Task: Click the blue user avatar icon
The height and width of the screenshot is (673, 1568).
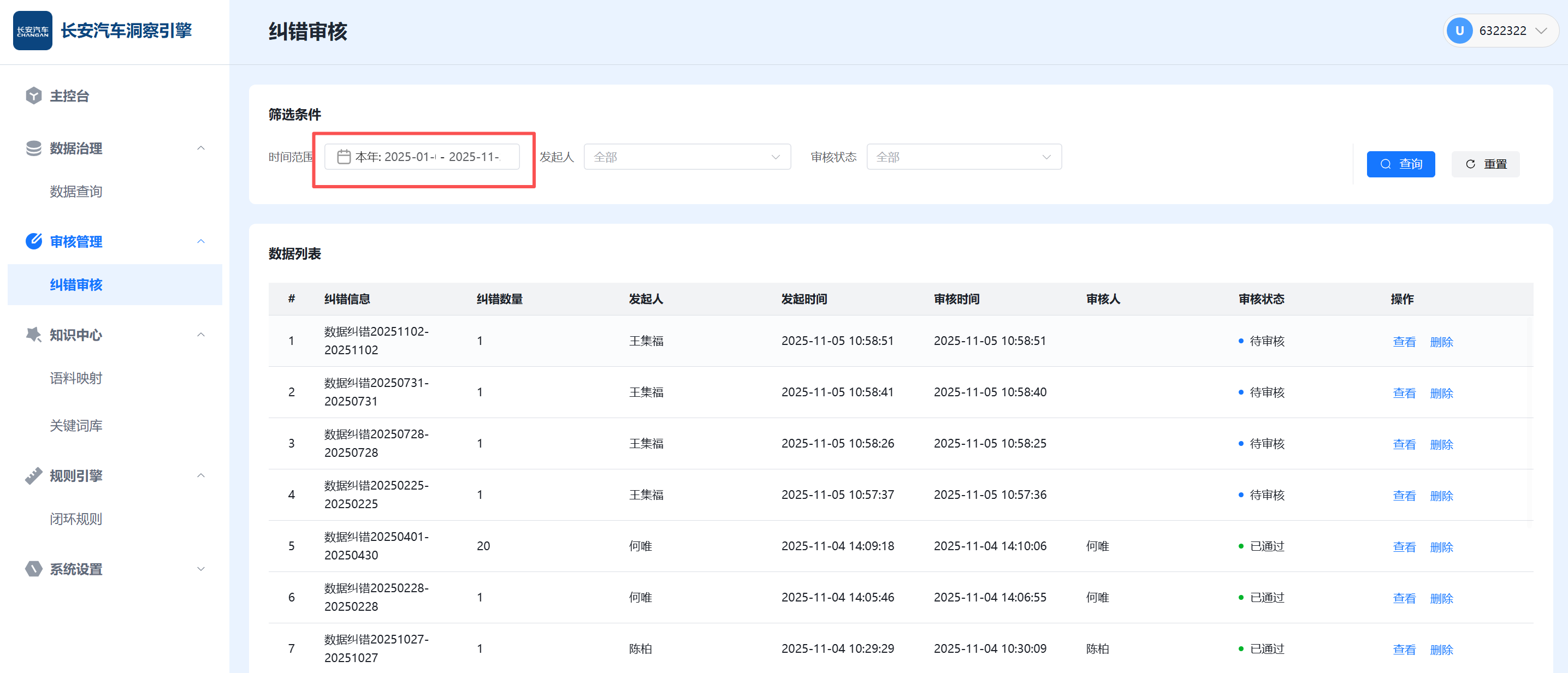Action: click(x=1459, y=31)
